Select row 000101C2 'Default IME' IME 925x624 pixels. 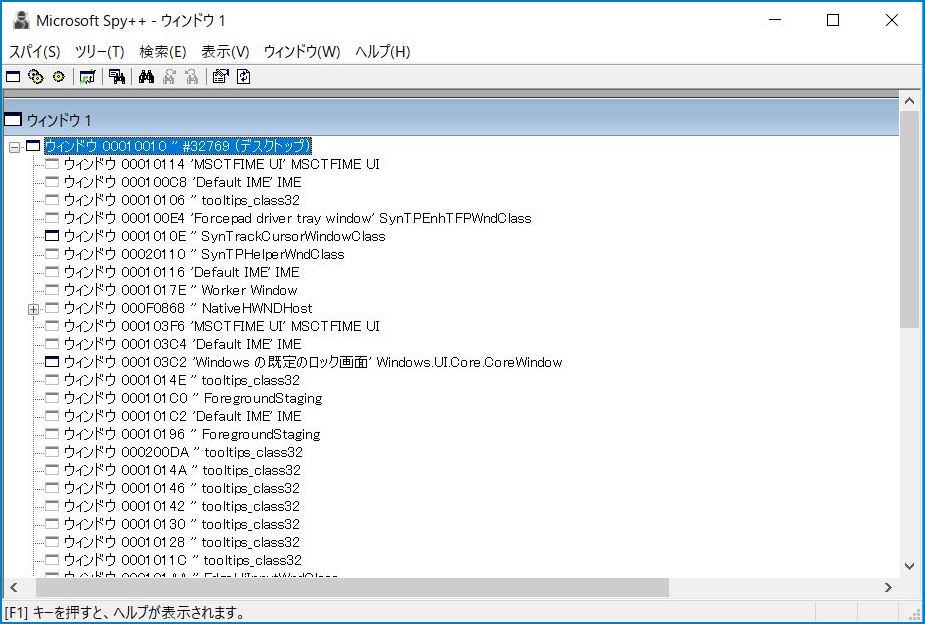(182, 416)
